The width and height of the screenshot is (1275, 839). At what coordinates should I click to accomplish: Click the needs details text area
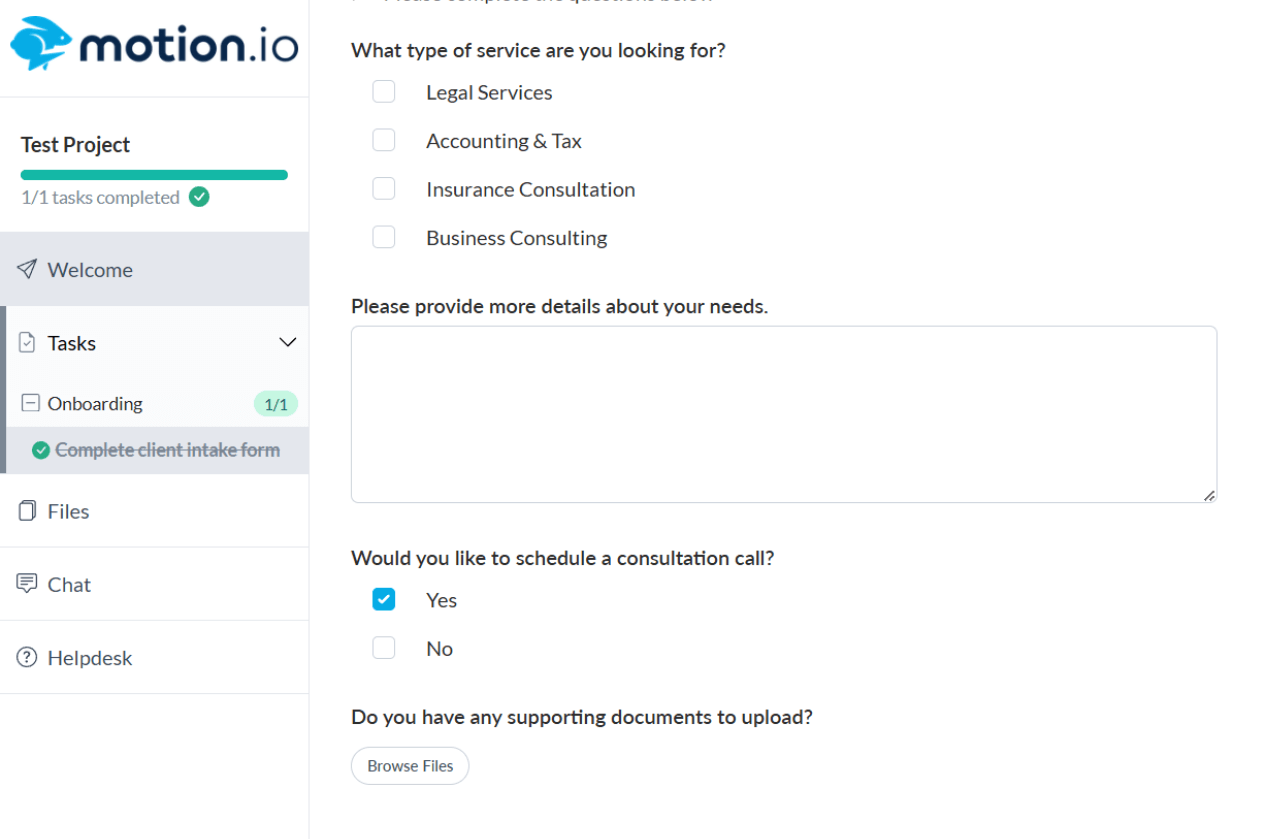tap(783, 414)
